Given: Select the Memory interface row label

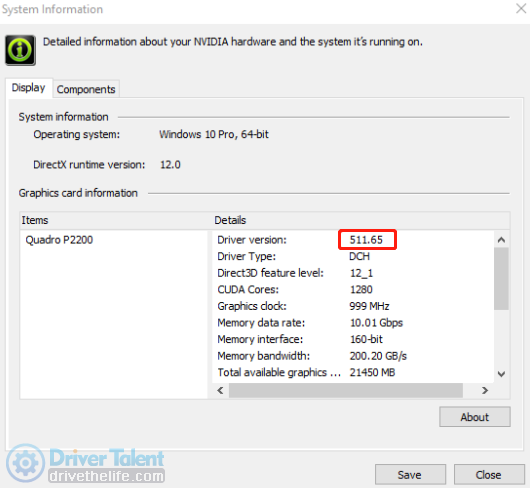Looking at the screenshot, I should (260, 339).
